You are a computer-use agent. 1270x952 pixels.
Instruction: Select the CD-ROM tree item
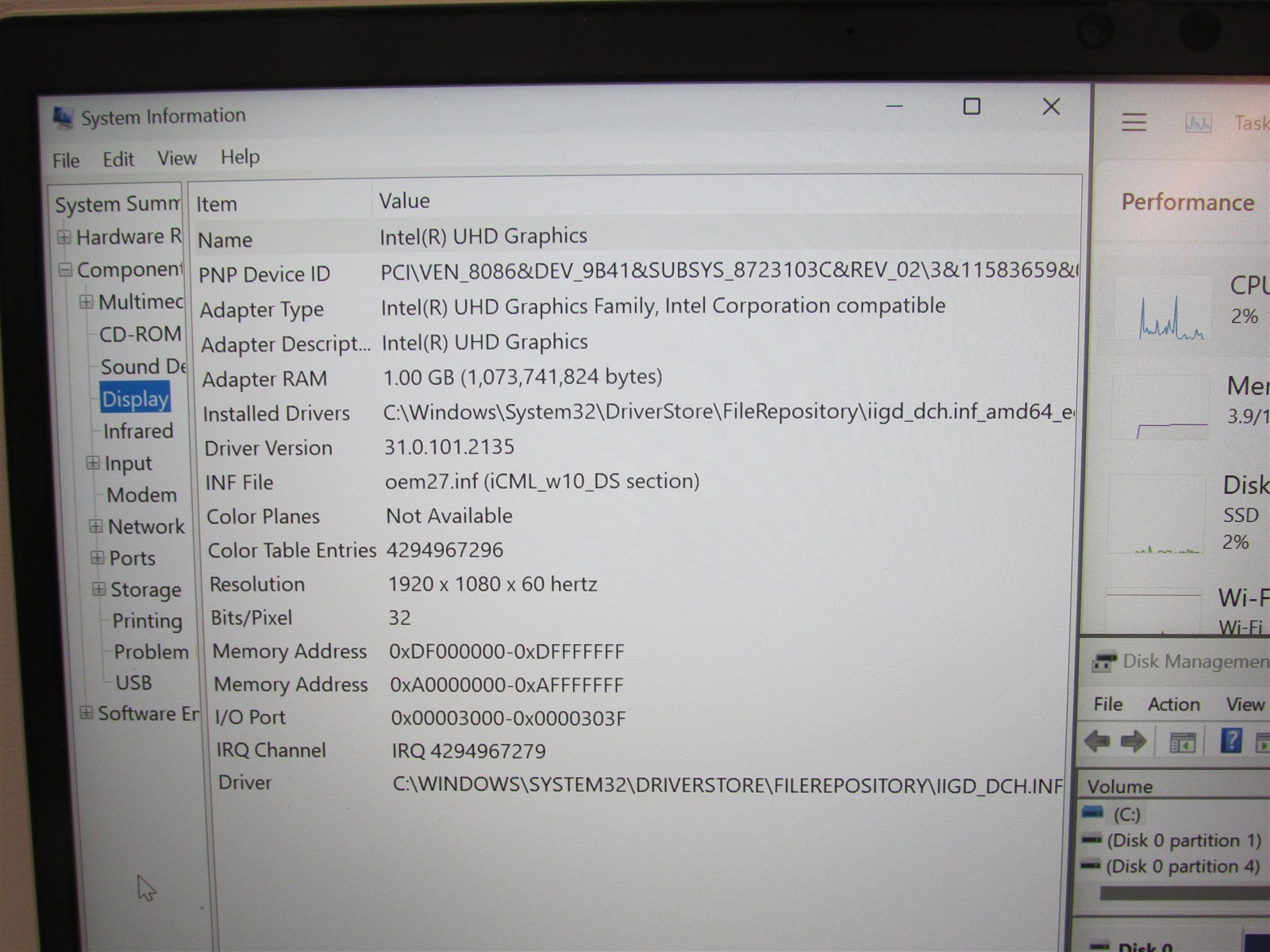[x=140, y=334]
